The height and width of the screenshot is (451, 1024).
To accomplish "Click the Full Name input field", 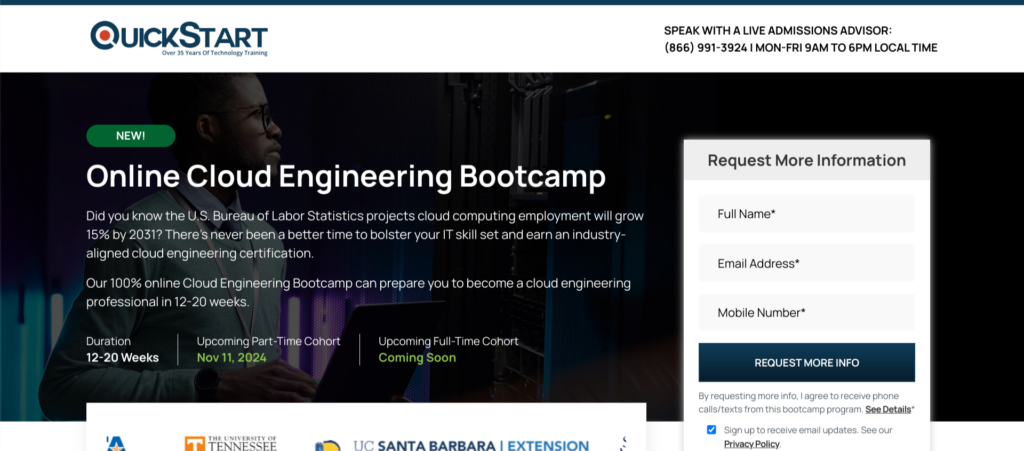I will [806, 214].
